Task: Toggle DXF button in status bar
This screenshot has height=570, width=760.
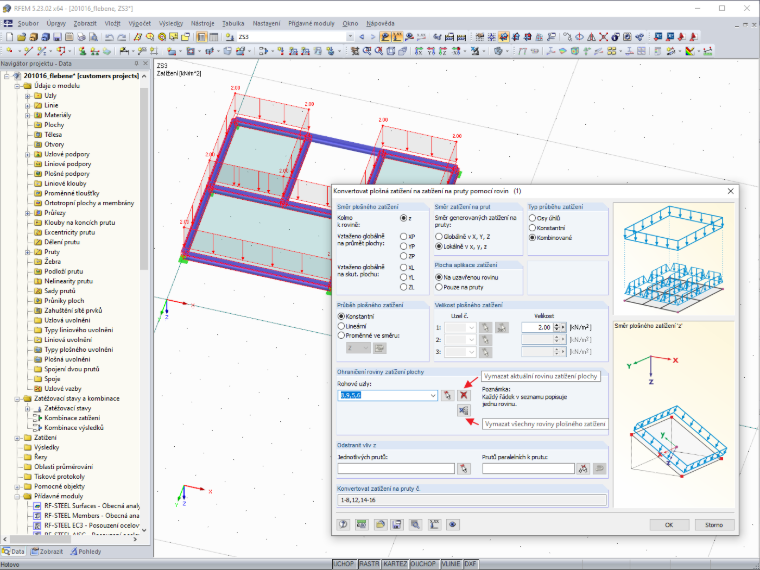Action: pos(470,564)
